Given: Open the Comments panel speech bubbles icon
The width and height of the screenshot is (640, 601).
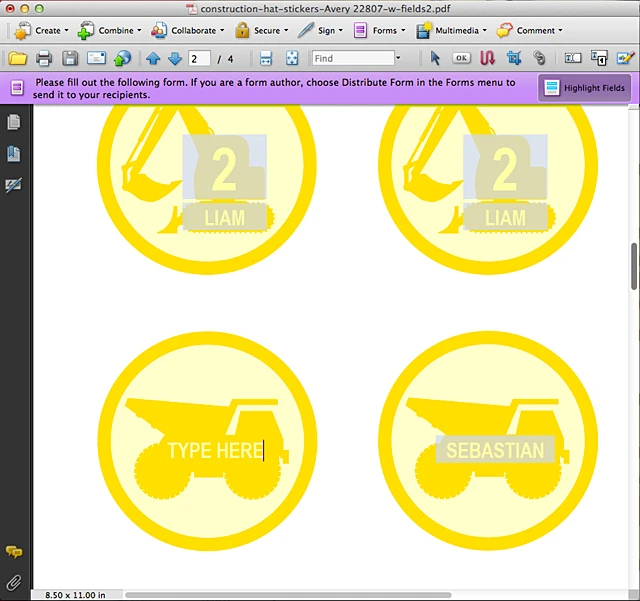Looking at the screenshot, I should 14,552.
